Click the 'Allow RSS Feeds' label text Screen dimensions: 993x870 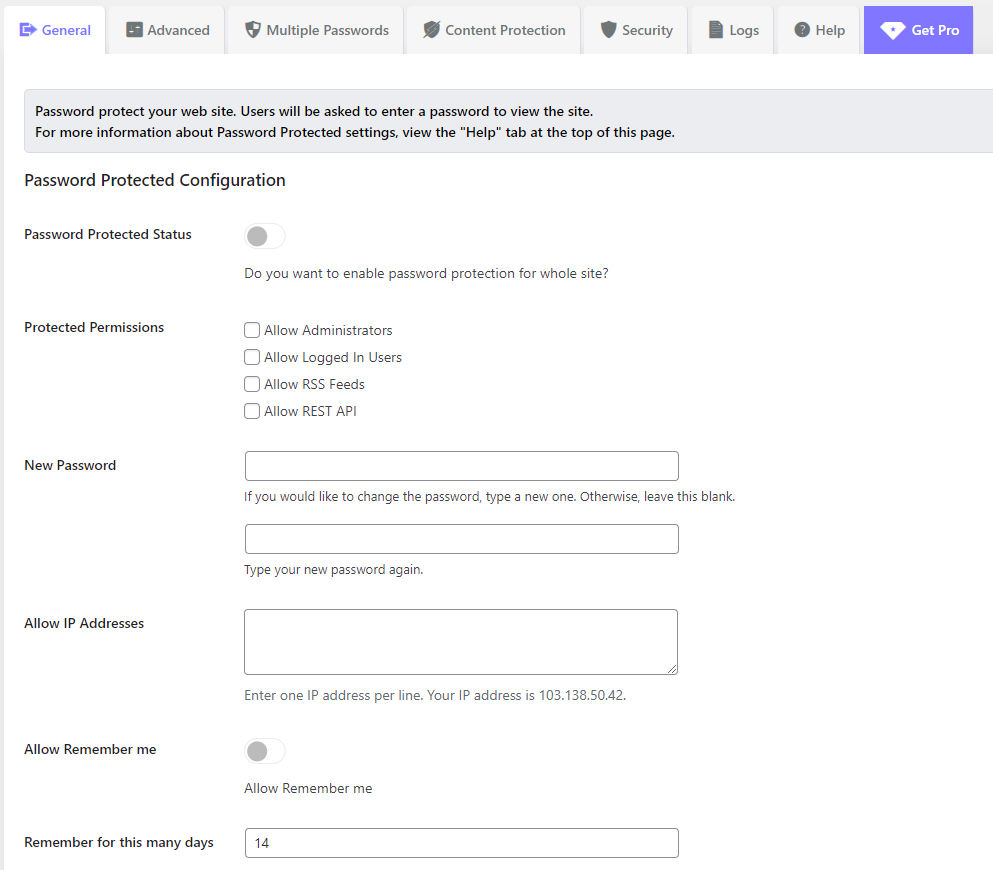314,384
